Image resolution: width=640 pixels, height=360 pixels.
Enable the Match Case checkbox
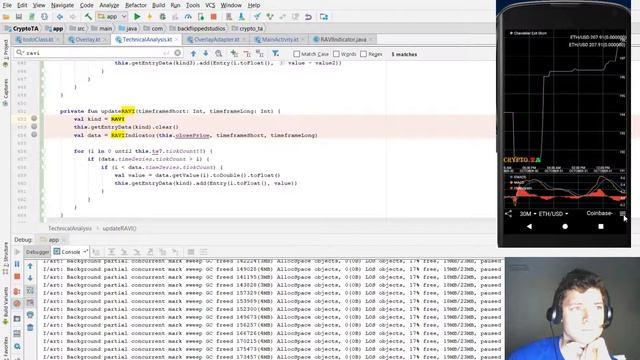click(x=297, y=54)
